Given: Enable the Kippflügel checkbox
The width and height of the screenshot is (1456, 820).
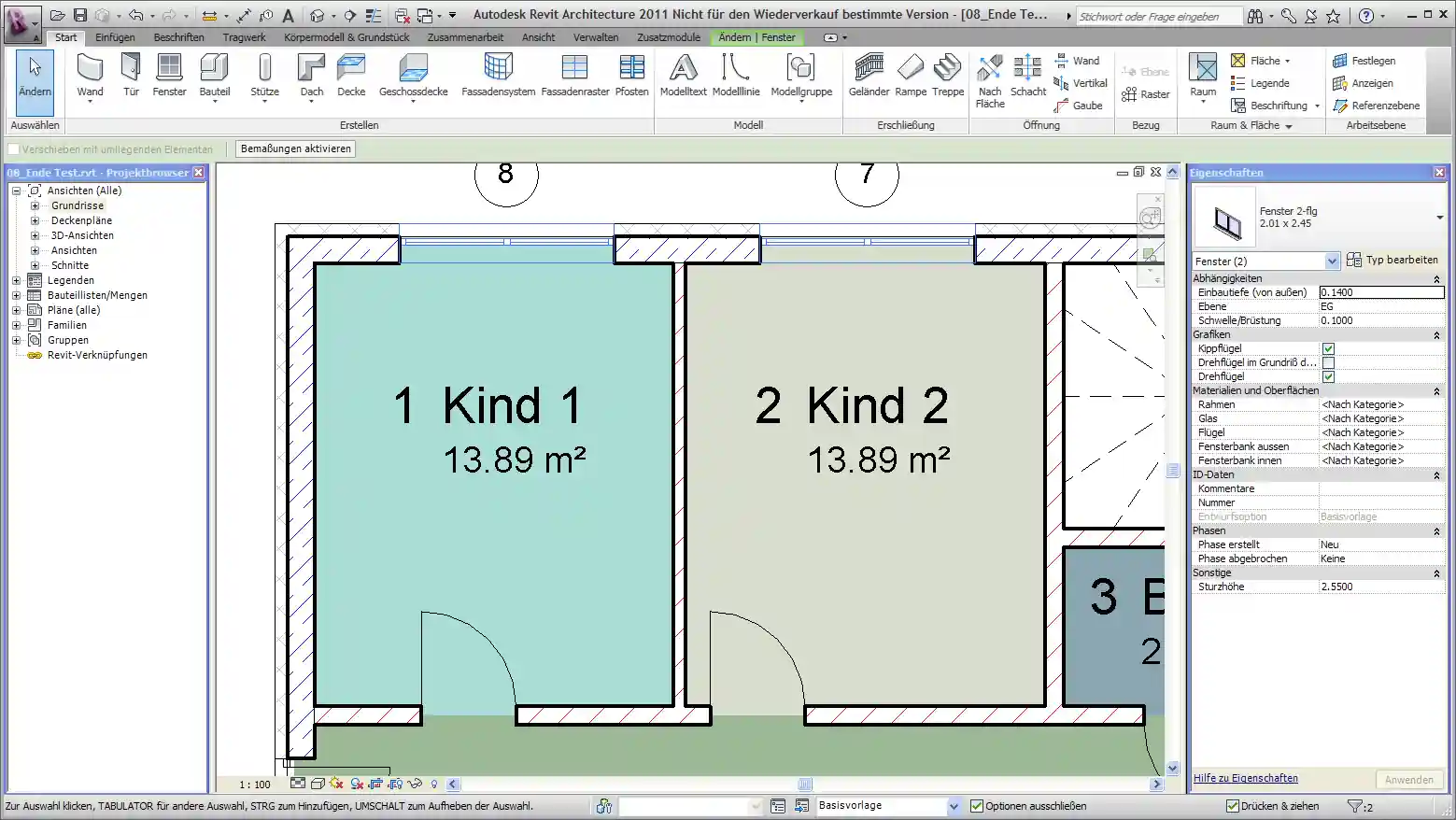Looking at the screenshot, I should [x=1327, y=347].
